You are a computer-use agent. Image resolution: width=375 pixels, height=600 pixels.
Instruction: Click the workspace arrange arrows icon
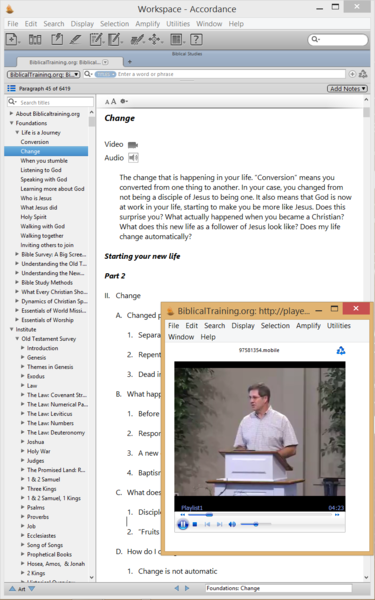click(x=155, y=39)
